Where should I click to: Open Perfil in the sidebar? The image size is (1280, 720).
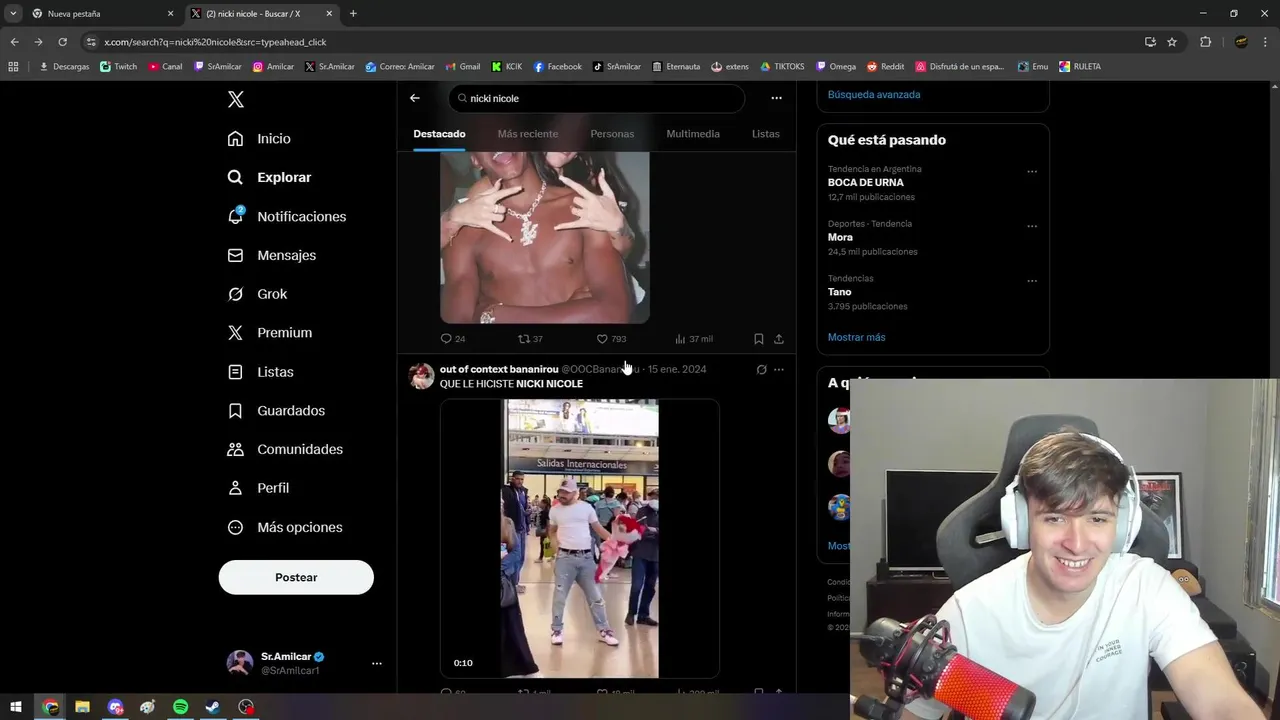coord(258,488)
